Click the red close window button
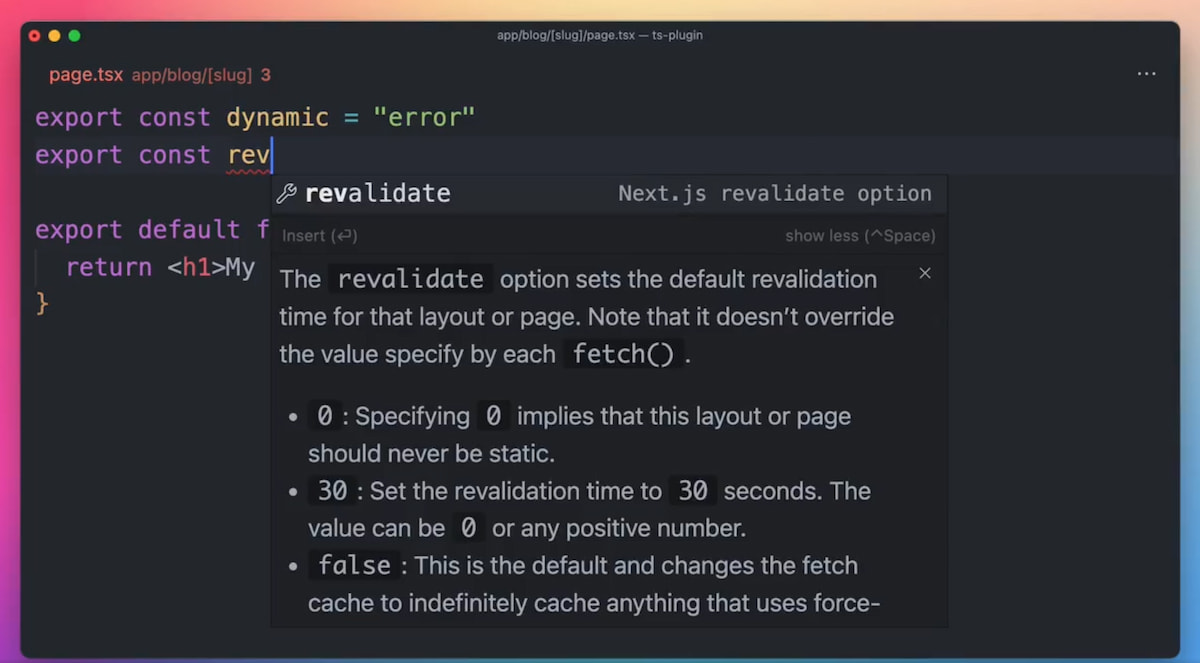Viewport: 1200px width, 663px height. 34,36
